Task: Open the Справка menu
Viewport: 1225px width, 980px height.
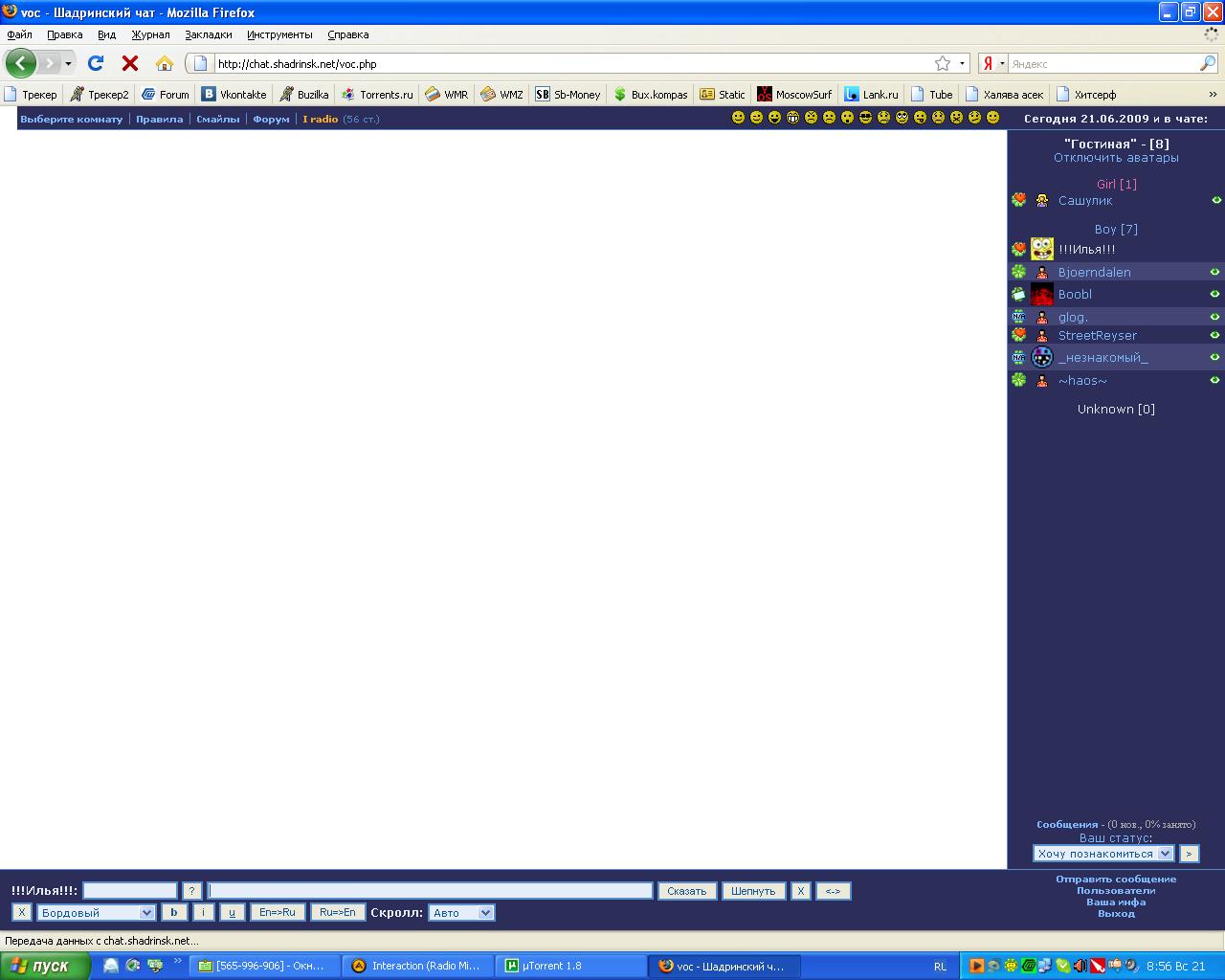Action: coord(348,34)
